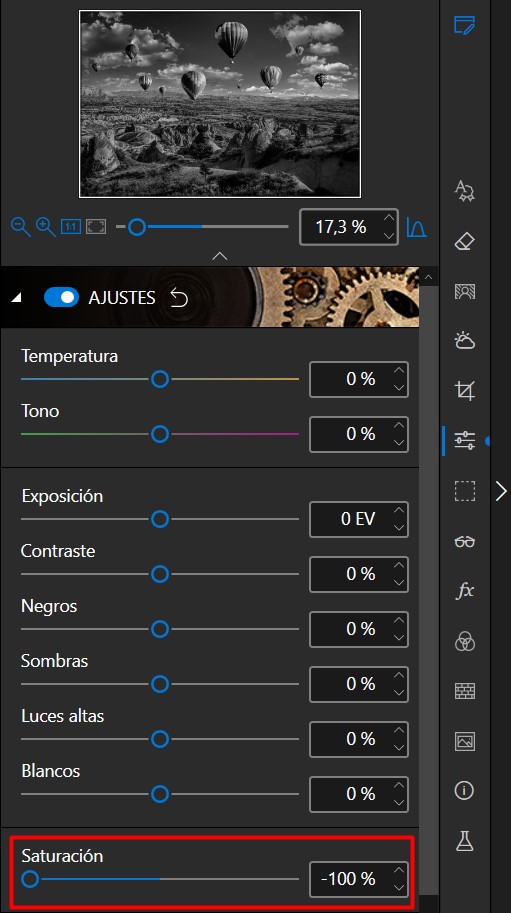Open the picture frame tool icon

[x=464, y=741]
